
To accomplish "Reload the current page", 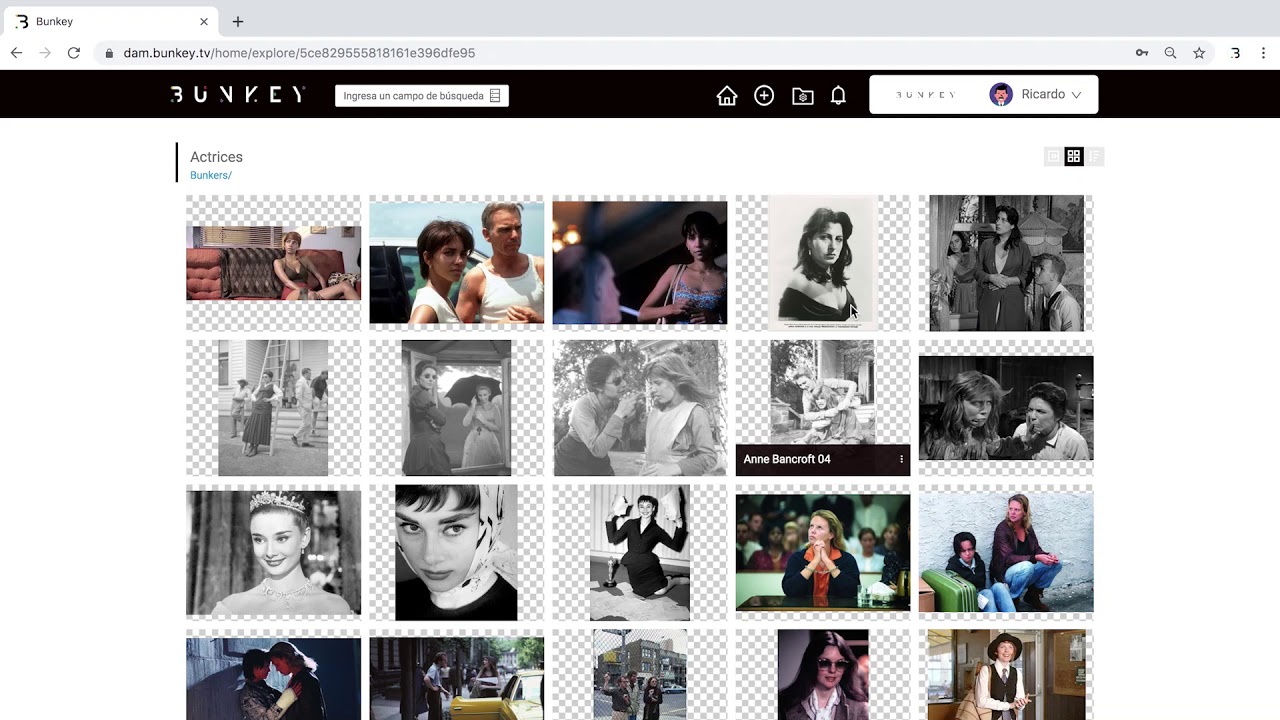I will (x=74, y=53).
